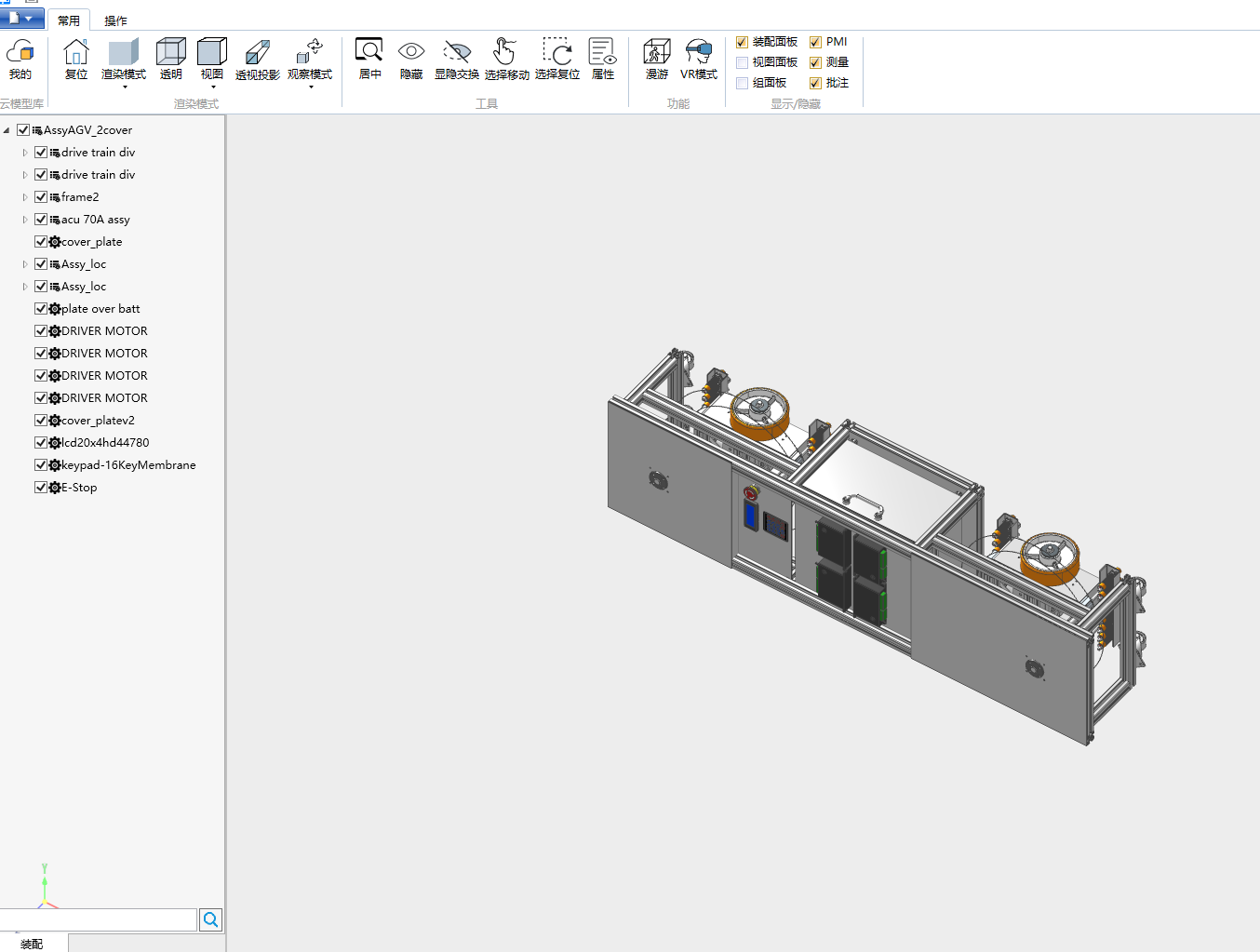The width and height of the screenshot is (1260, 952).
Task: Expand the frame2 assembly node
Action: pos(25,197)
